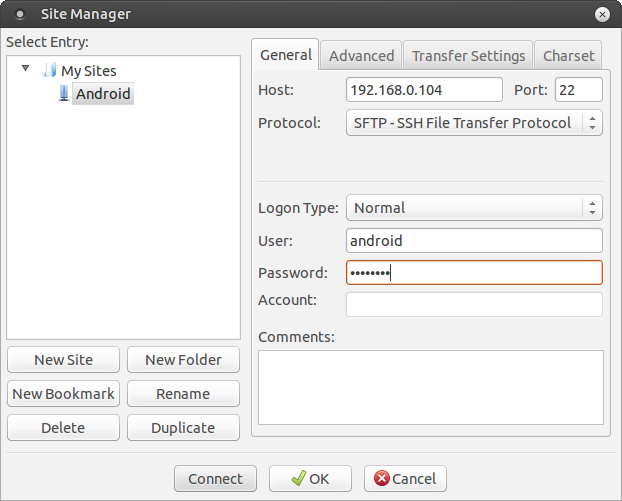
Task: Click the Comments text area
Action: click(x=430, y=387)
